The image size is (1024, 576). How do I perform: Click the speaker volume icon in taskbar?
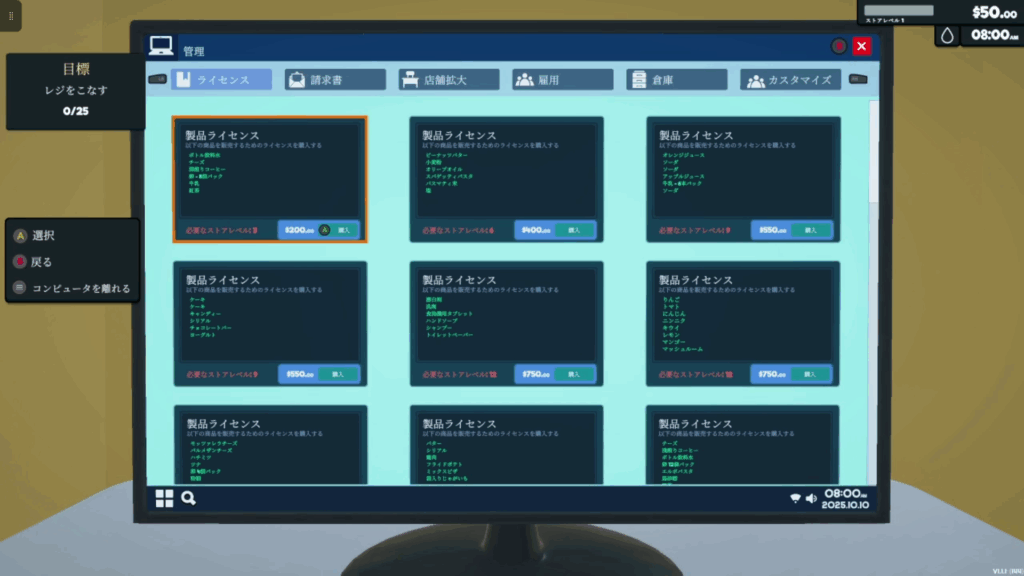coord(811,498)
